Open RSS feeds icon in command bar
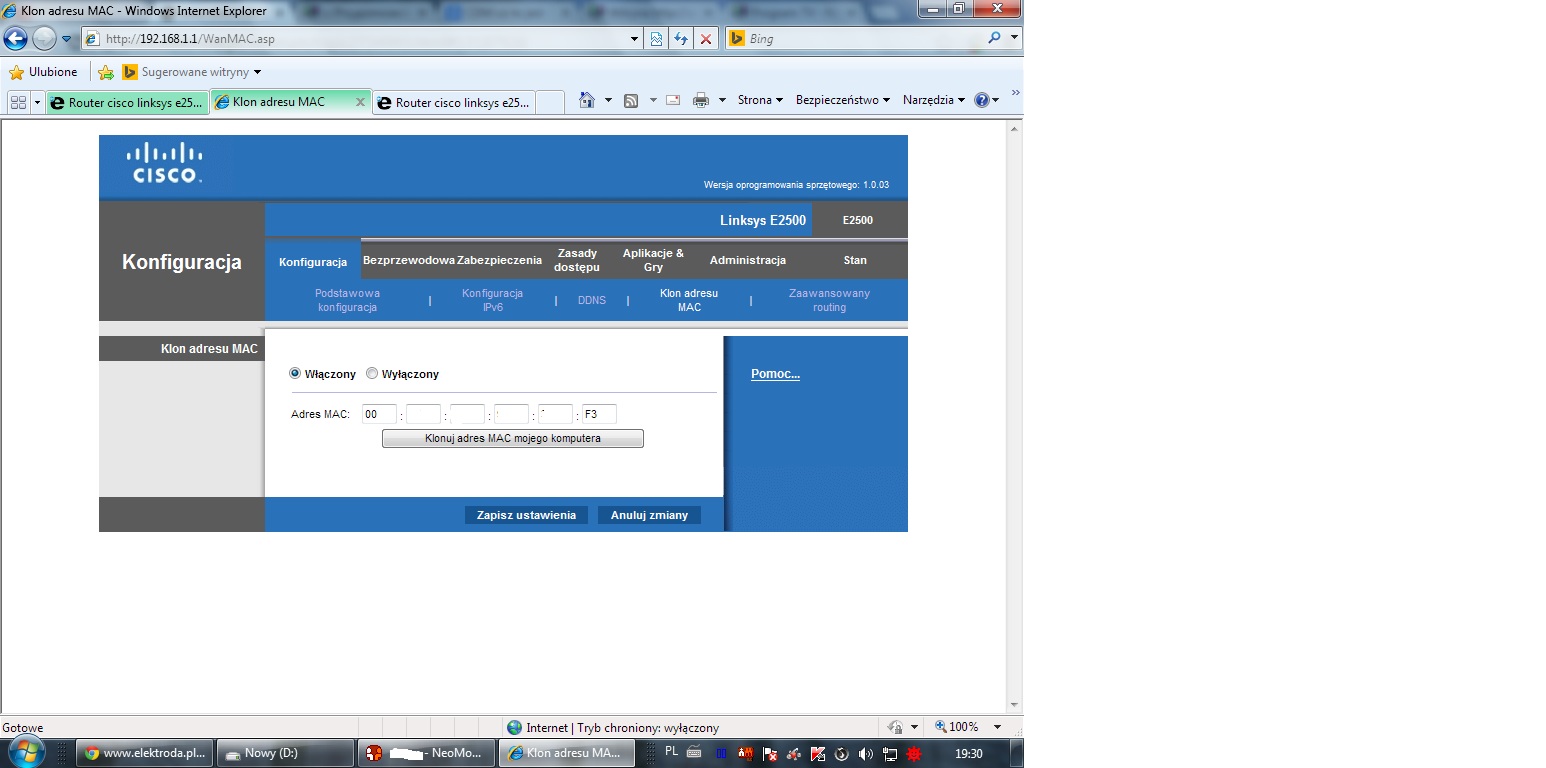Viewport: 1546px width, 768px height. click(631, 100)
